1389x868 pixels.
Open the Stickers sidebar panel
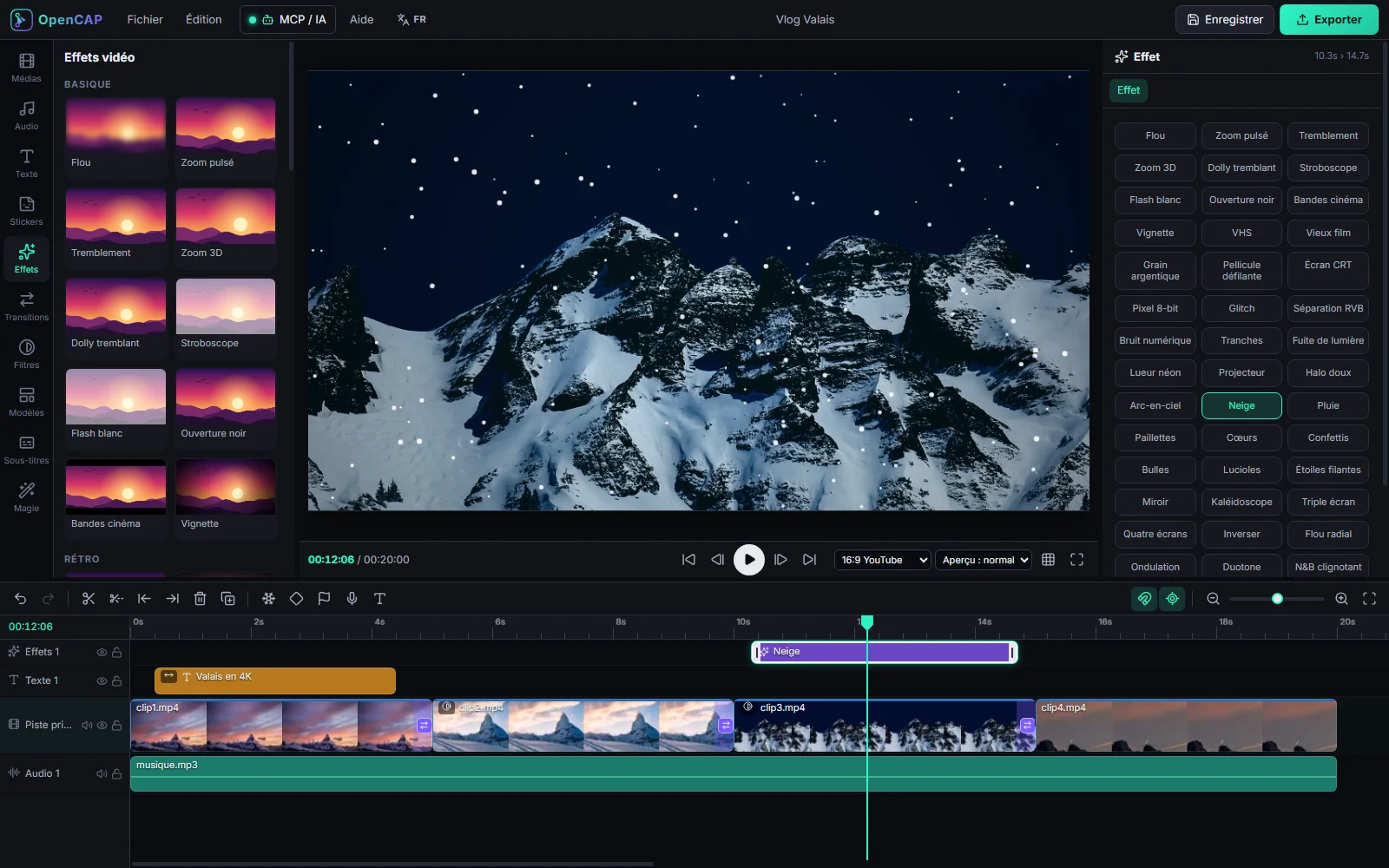pos(26,211)
